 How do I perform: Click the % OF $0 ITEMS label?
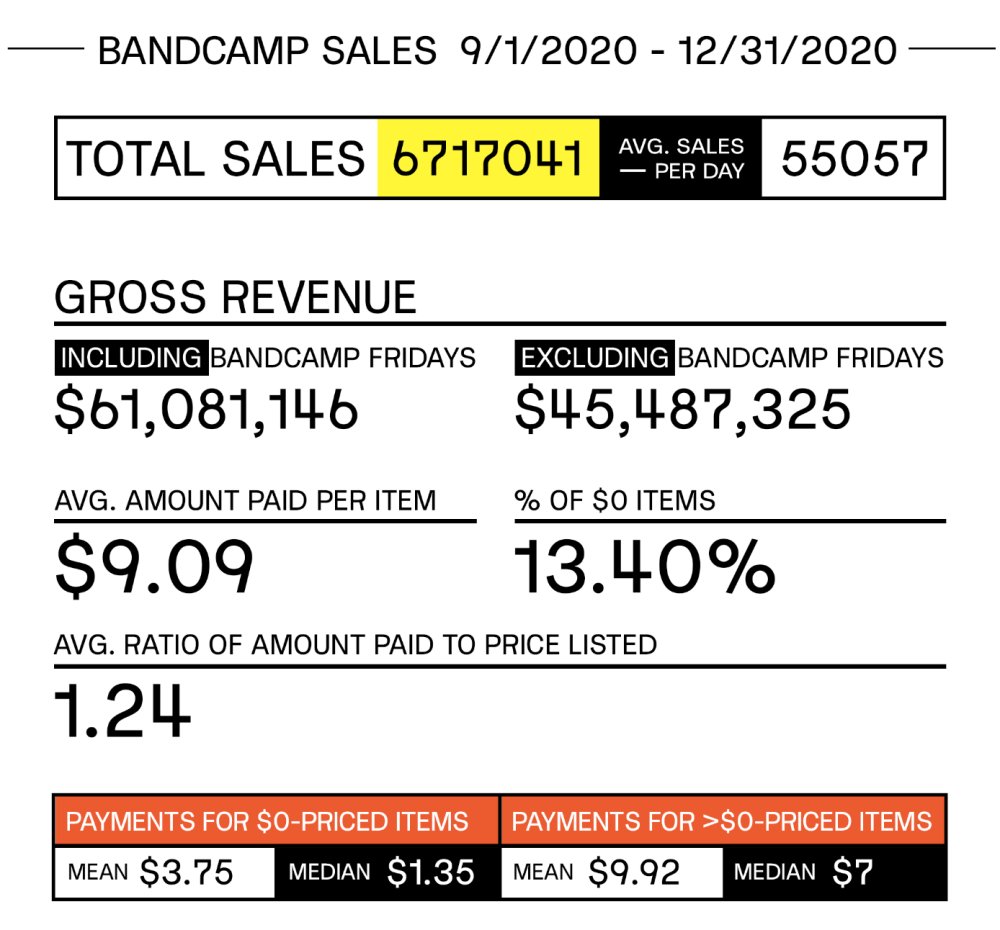coord(615,500)
